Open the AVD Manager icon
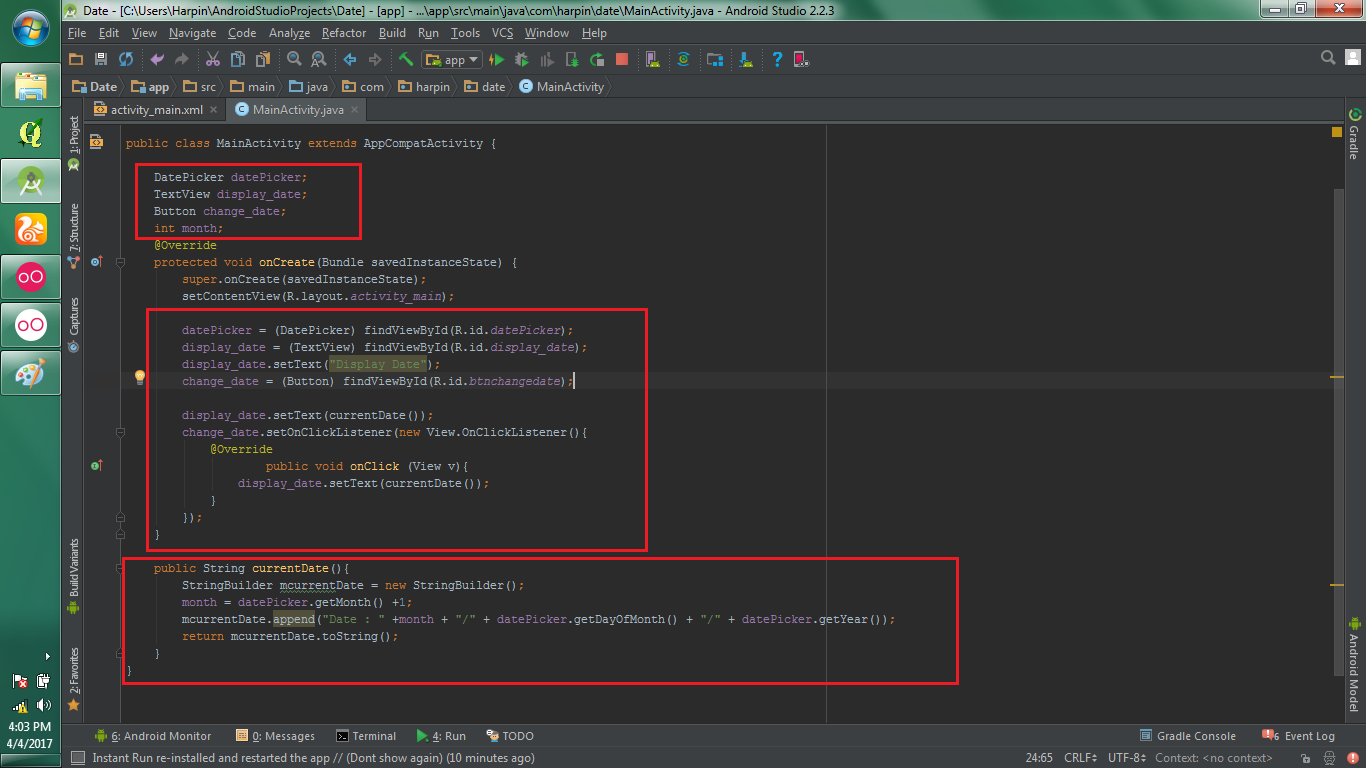The height and width of the screenshot is (768, 1366). 652,60
